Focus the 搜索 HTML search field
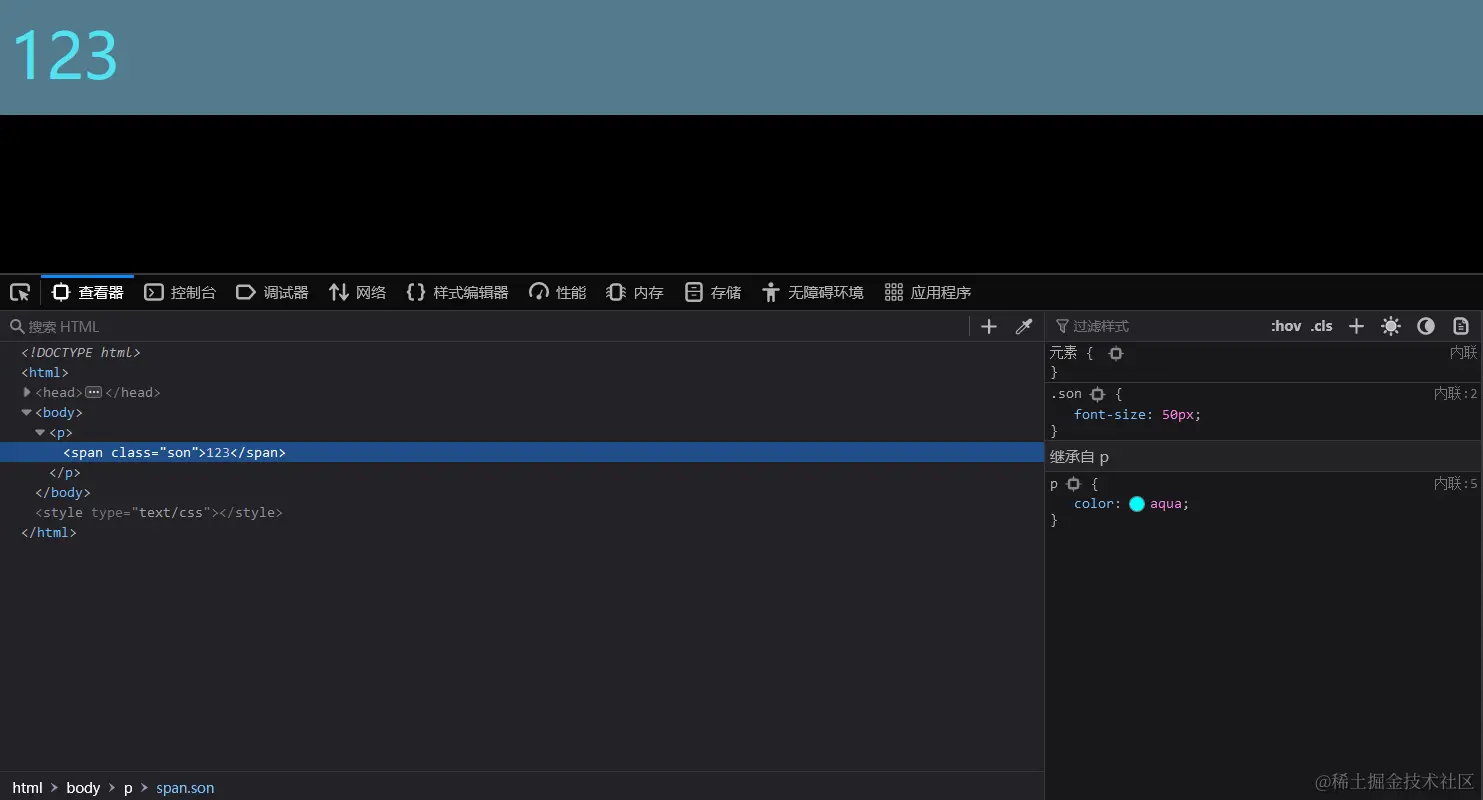The width and height of the screenshot is (1483, 800). point(487,327)
